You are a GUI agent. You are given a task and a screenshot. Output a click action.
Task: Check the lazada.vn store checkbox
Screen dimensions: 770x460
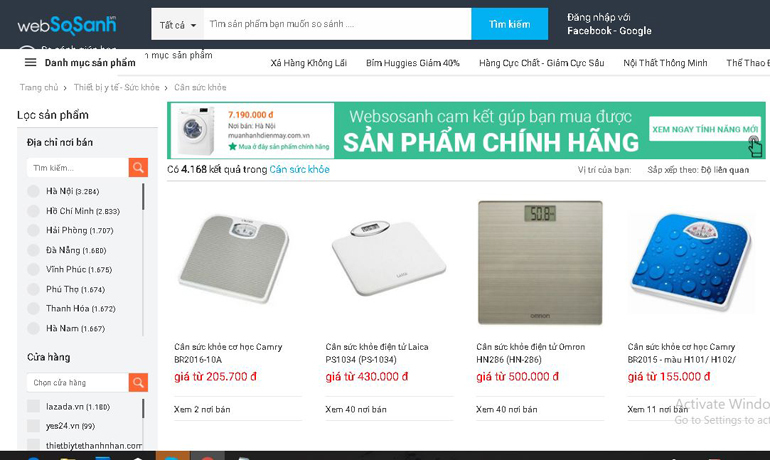[33, 406]
